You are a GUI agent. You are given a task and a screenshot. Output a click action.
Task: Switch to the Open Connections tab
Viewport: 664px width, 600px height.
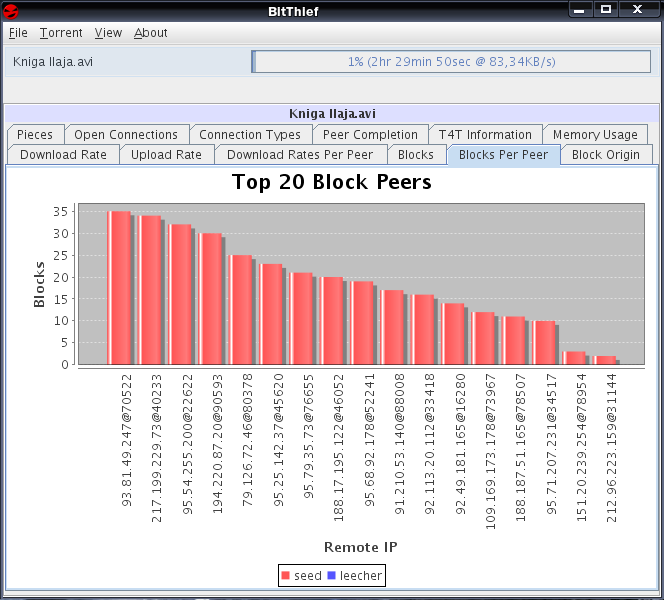pos(126,135)
